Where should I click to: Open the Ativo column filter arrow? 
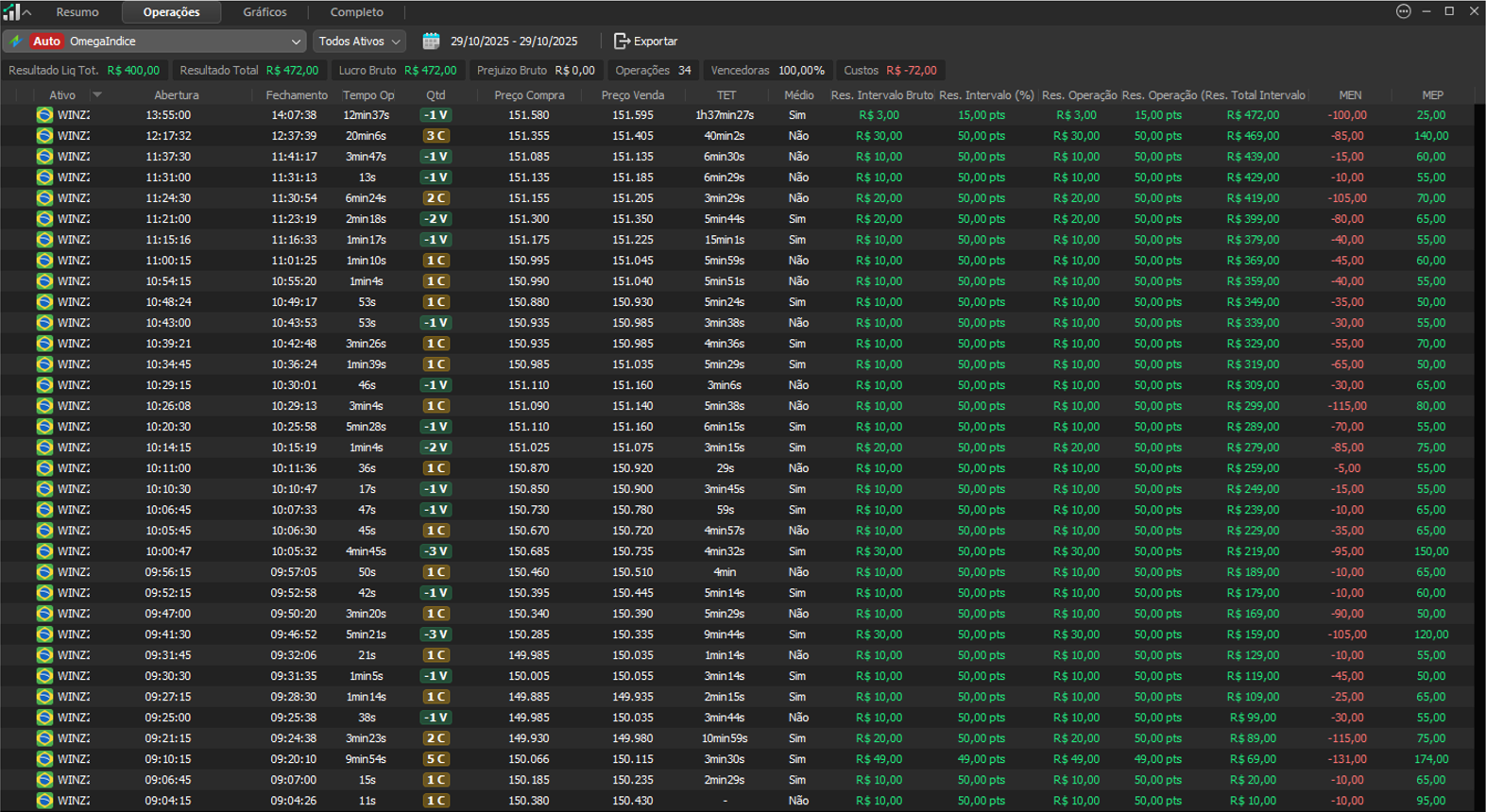96,95
